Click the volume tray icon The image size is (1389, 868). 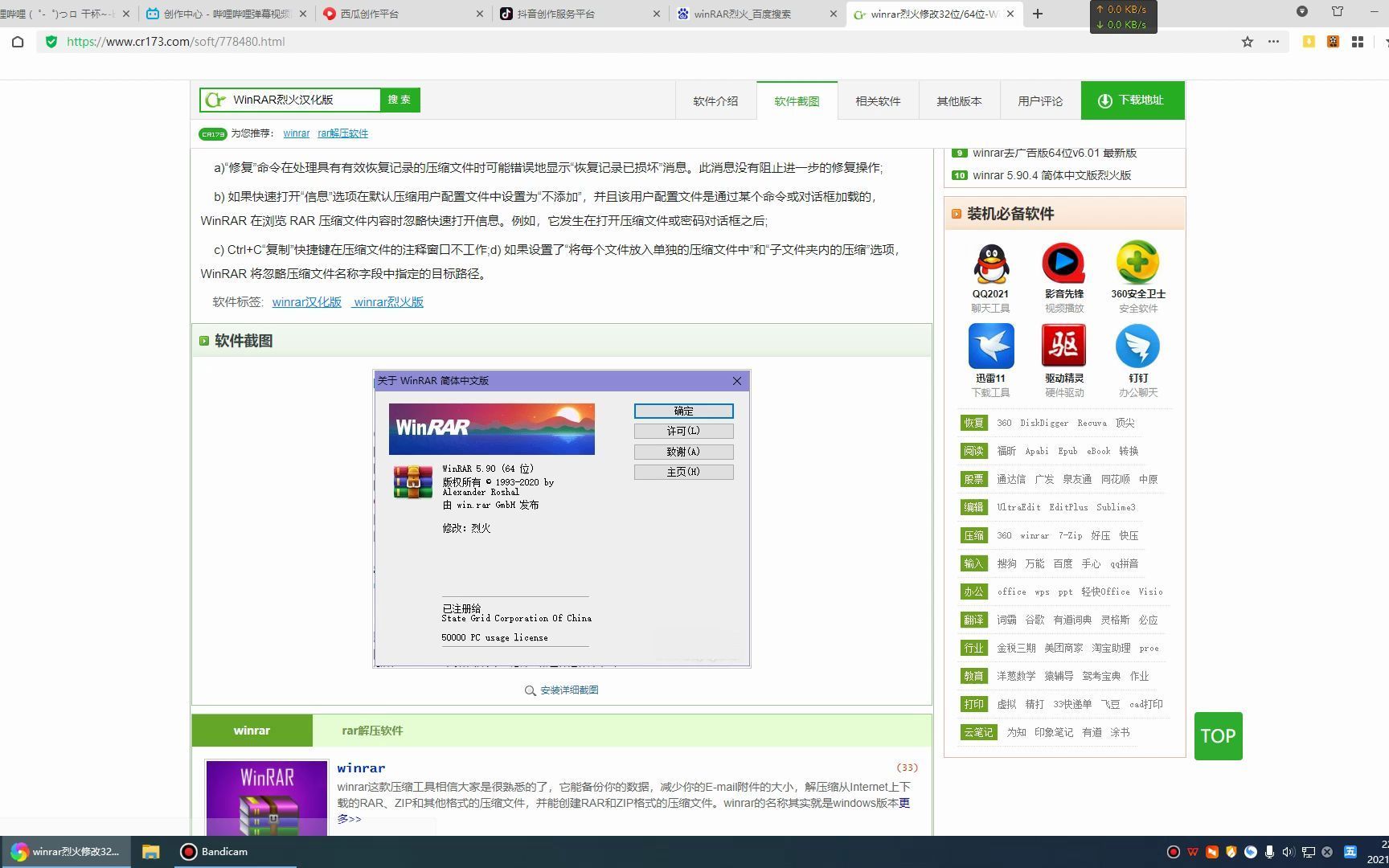coord(1289,852)
